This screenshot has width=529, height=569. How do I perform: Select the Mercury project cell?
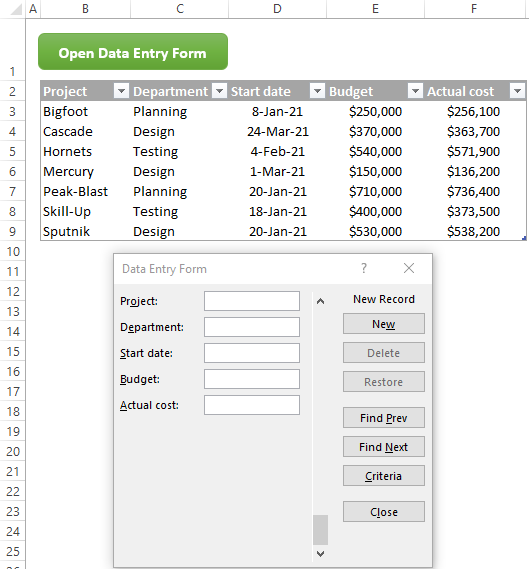(85, 171)
